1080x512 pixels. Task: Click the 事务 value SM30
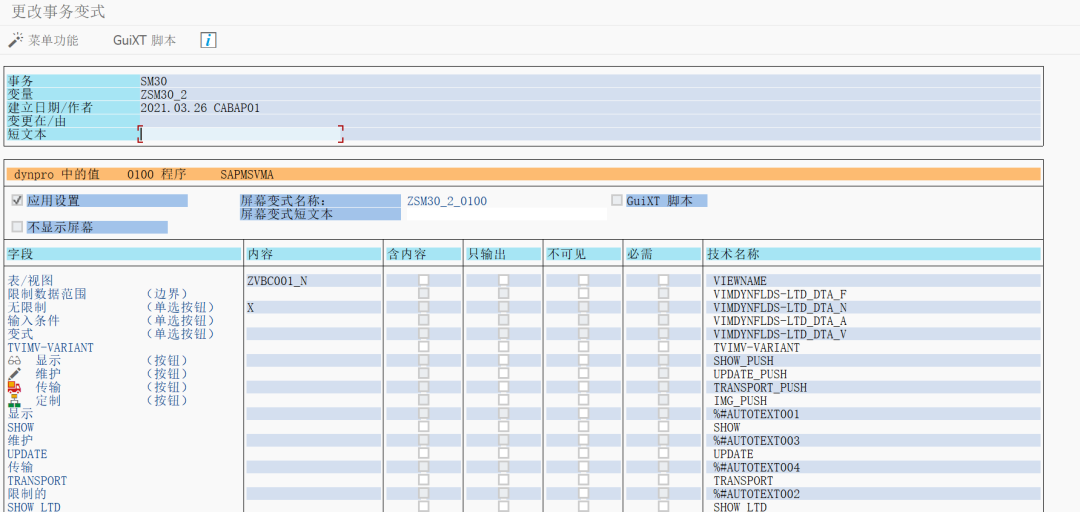click(154, 81)
